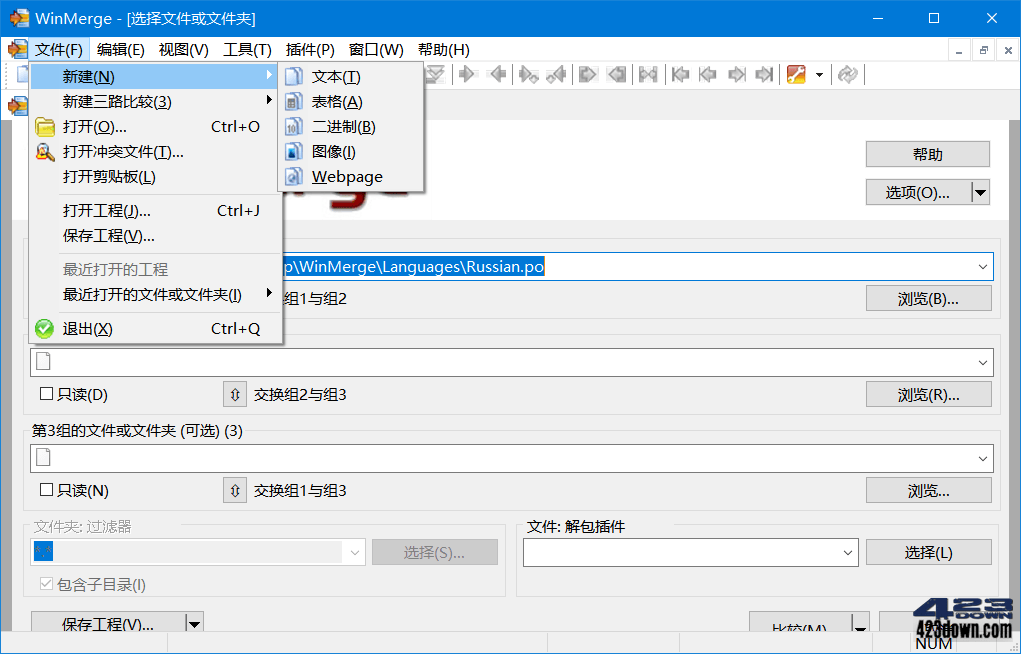This screenshot has width=1021, height=654.
Task: Click the 打开冲突文件 magnifier icon
Action: (x=44, y=151)
